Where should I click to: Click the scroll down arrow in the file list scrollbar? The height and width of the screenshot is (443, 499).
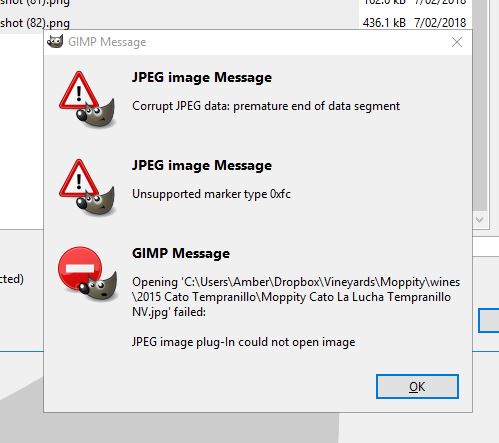(x=480, y=220)
